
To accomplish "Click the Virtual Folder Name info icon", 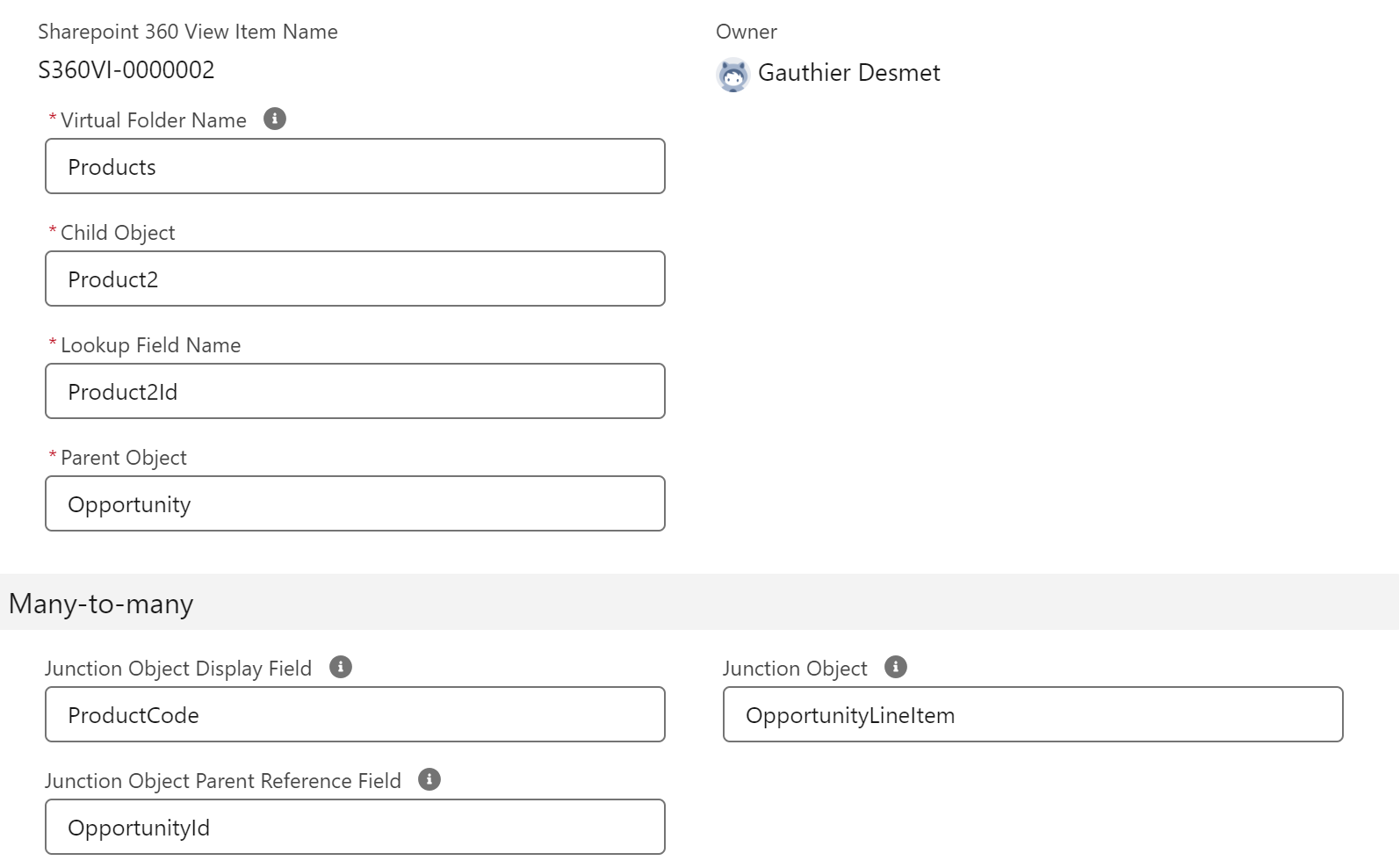I will [275, 119].
